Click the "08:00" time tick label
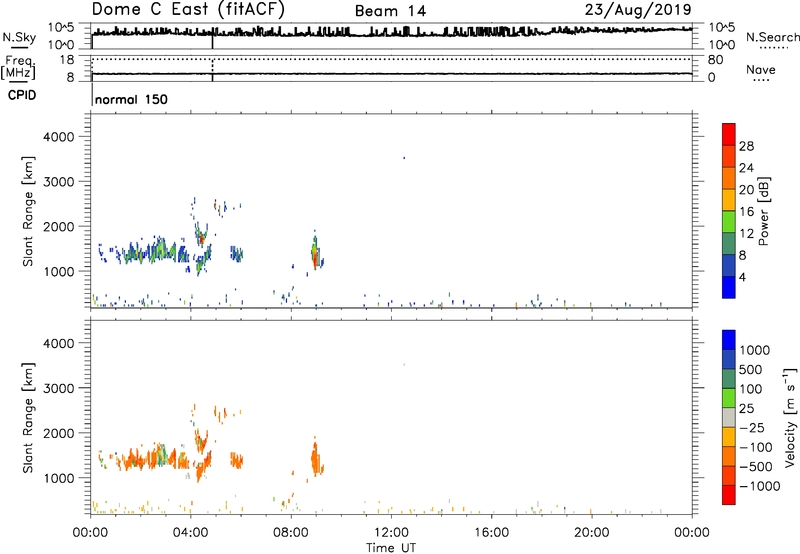Screen dimensions: 800x554 pos(291,533)
